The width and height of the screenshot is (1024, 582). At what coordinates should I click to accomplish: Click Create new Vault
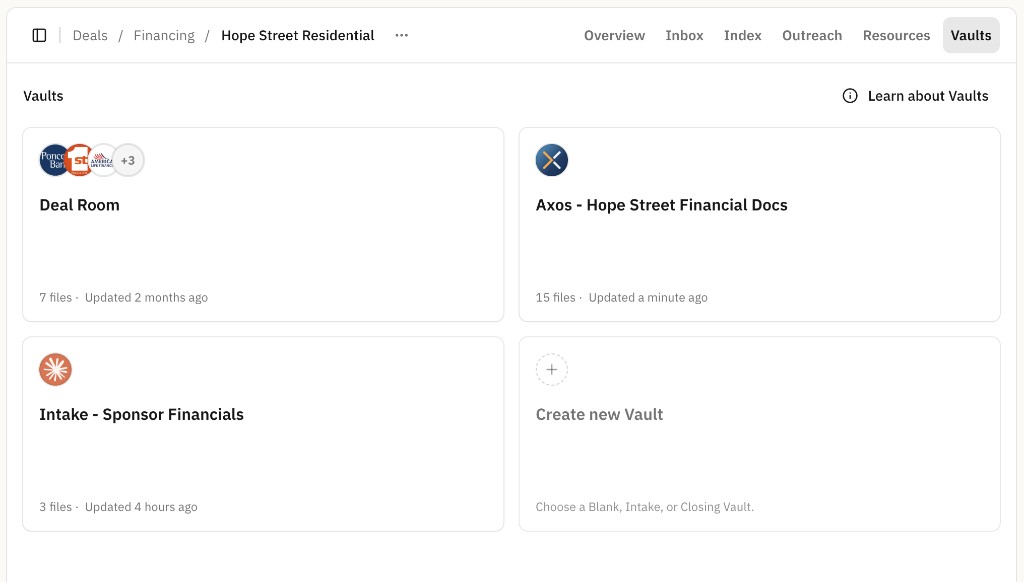click(600, 415)
